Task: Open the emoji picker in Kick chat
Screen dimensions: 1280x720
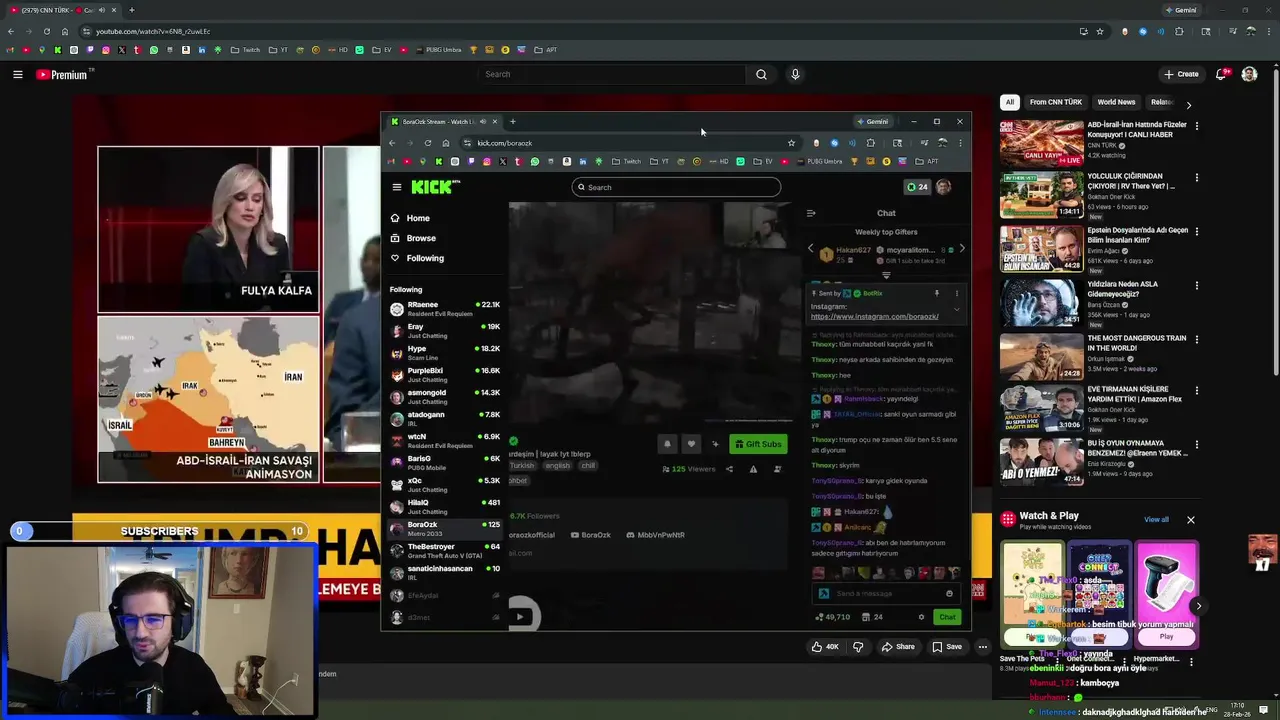Action: pos(949,594)
